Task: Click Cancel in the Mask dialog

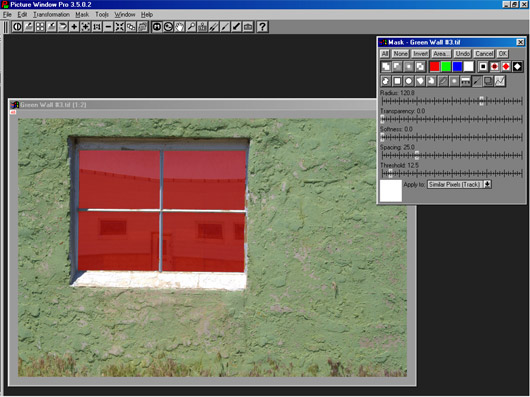Action: coord(484,54)
